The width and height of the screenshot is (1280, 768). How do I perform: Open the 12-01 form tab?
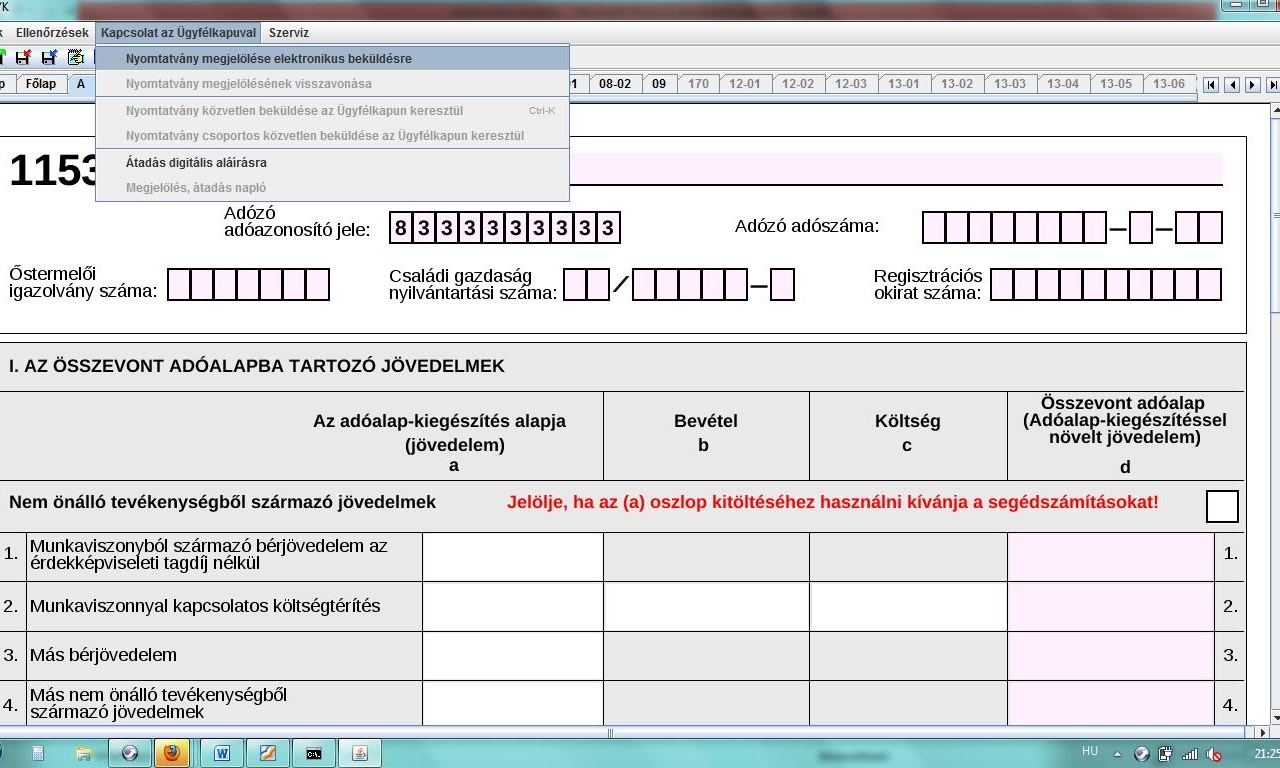pos(745,84)
